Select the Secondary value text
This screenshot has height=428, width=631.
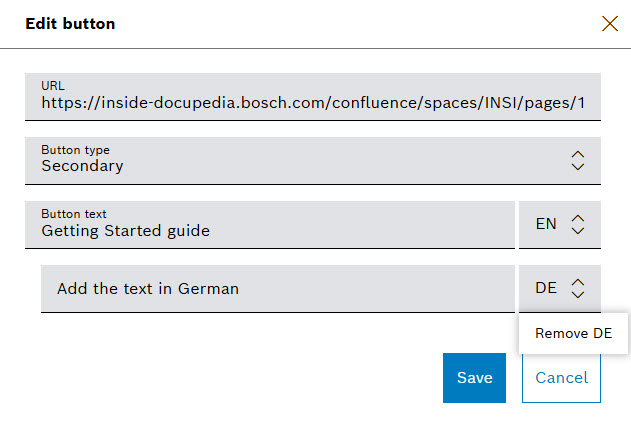[82, 167]
